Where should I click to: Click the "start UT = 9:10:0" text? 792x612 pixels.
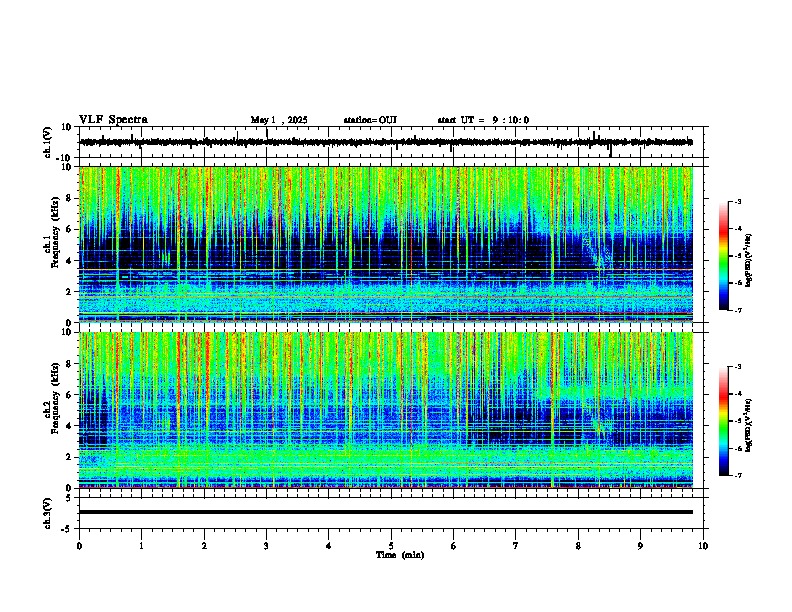pyautogui.click(x=483, y=120)
